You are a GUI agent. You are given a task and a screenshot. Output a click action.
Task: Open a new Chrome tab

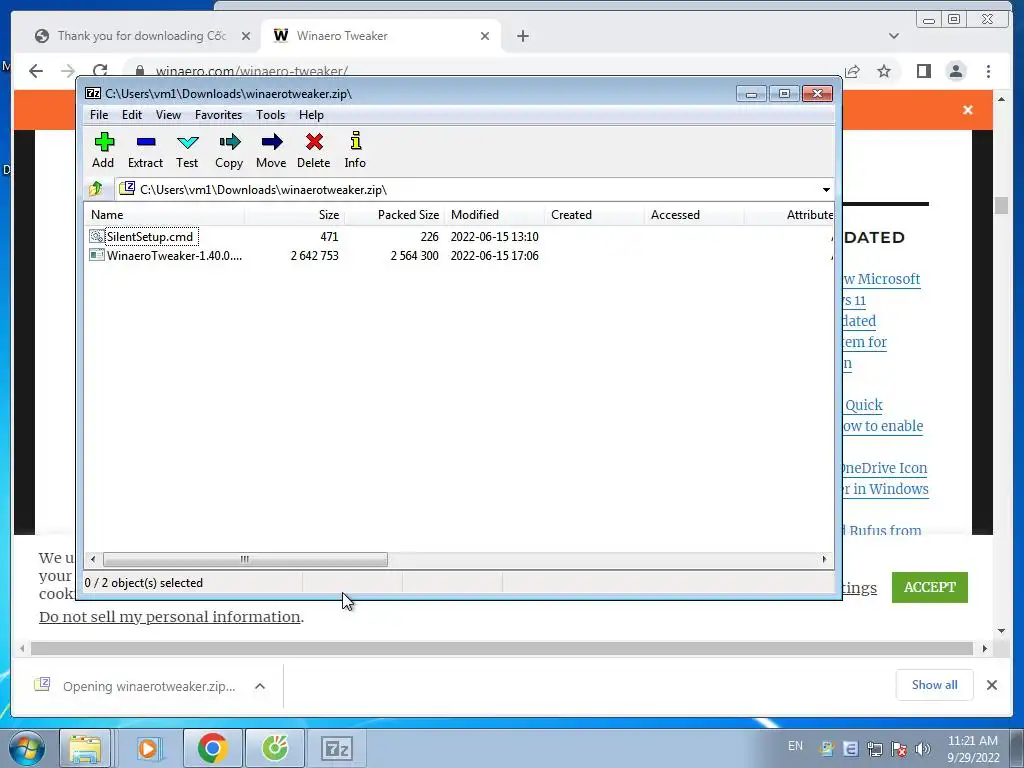click(x=522, y=36)
